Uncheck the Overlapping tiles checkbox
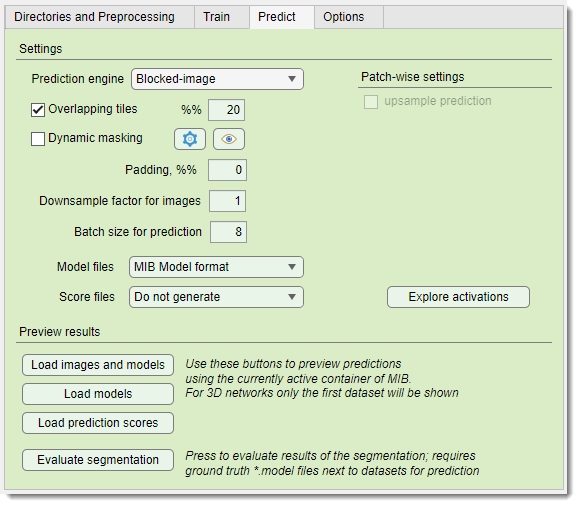The image size is (579, 506). (38, 110)
